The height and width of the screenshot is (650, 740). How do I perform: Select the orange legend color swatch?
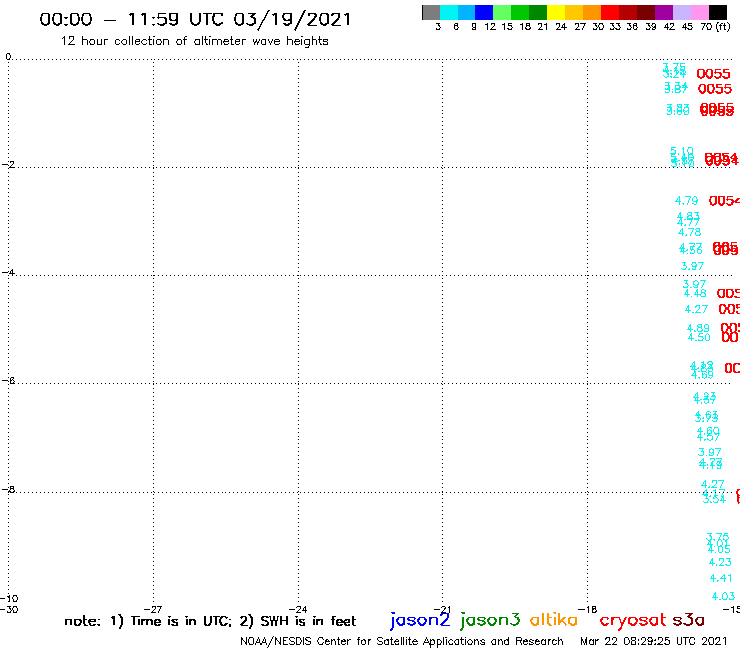pos(592,12)
